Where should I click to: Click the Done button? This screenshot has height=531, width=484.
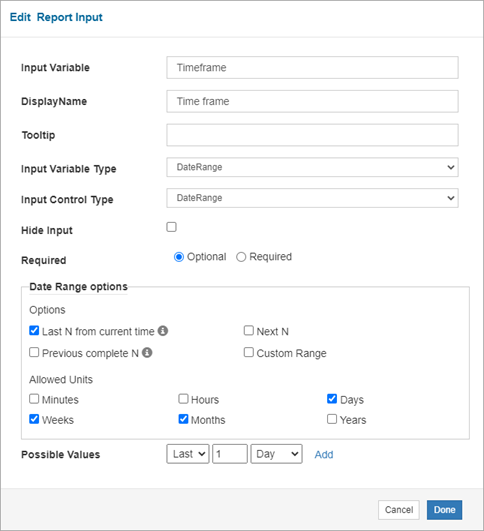click(x=444, y=510)
